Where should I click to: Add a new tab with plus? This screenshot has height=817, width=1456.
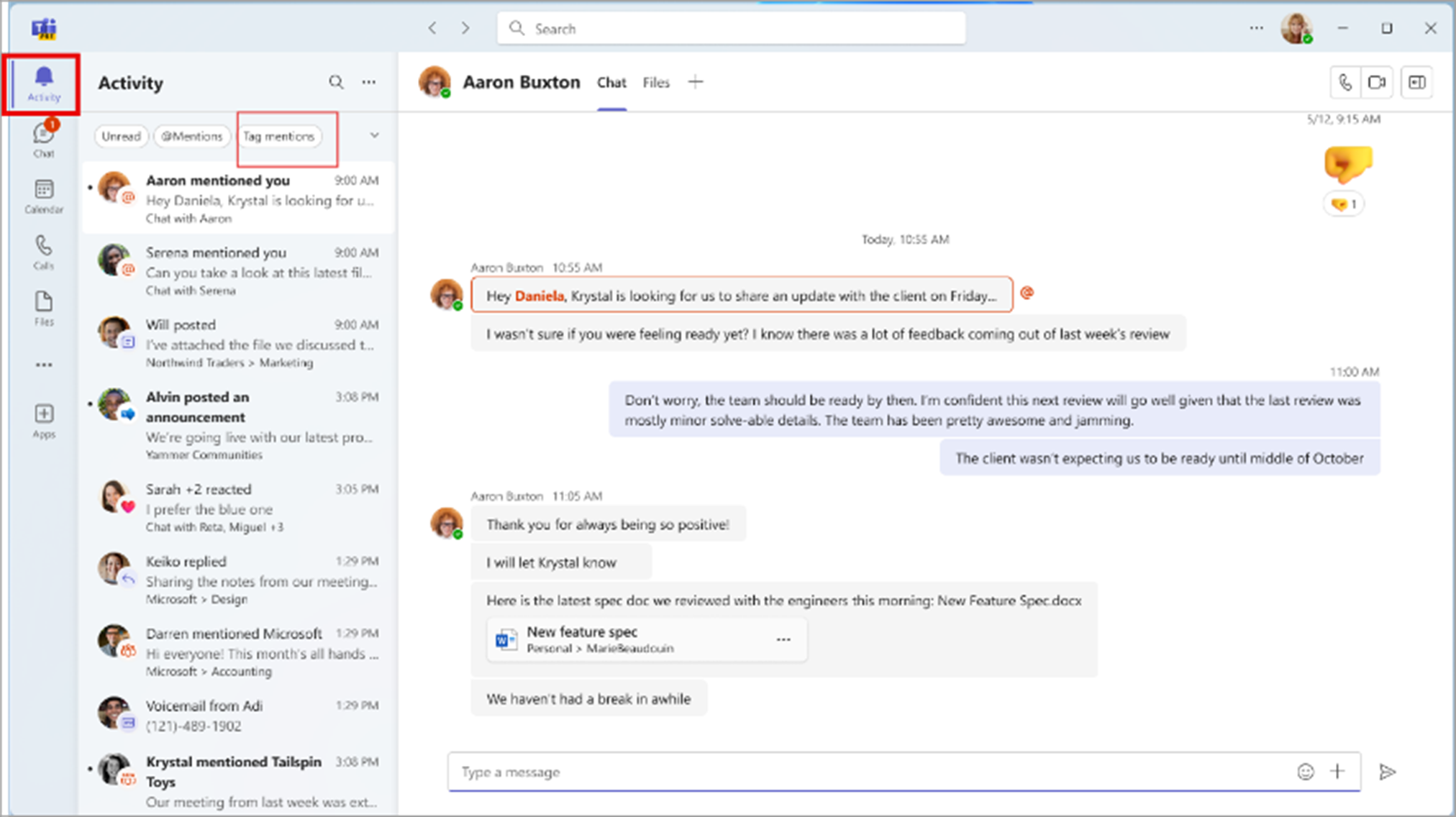click(695, 82)
